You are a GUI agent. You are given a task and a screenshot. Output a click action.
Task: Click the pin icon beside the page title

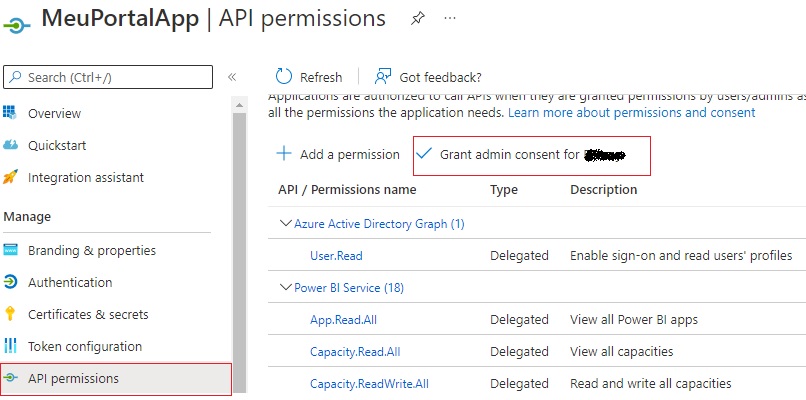tap(417, 19)
